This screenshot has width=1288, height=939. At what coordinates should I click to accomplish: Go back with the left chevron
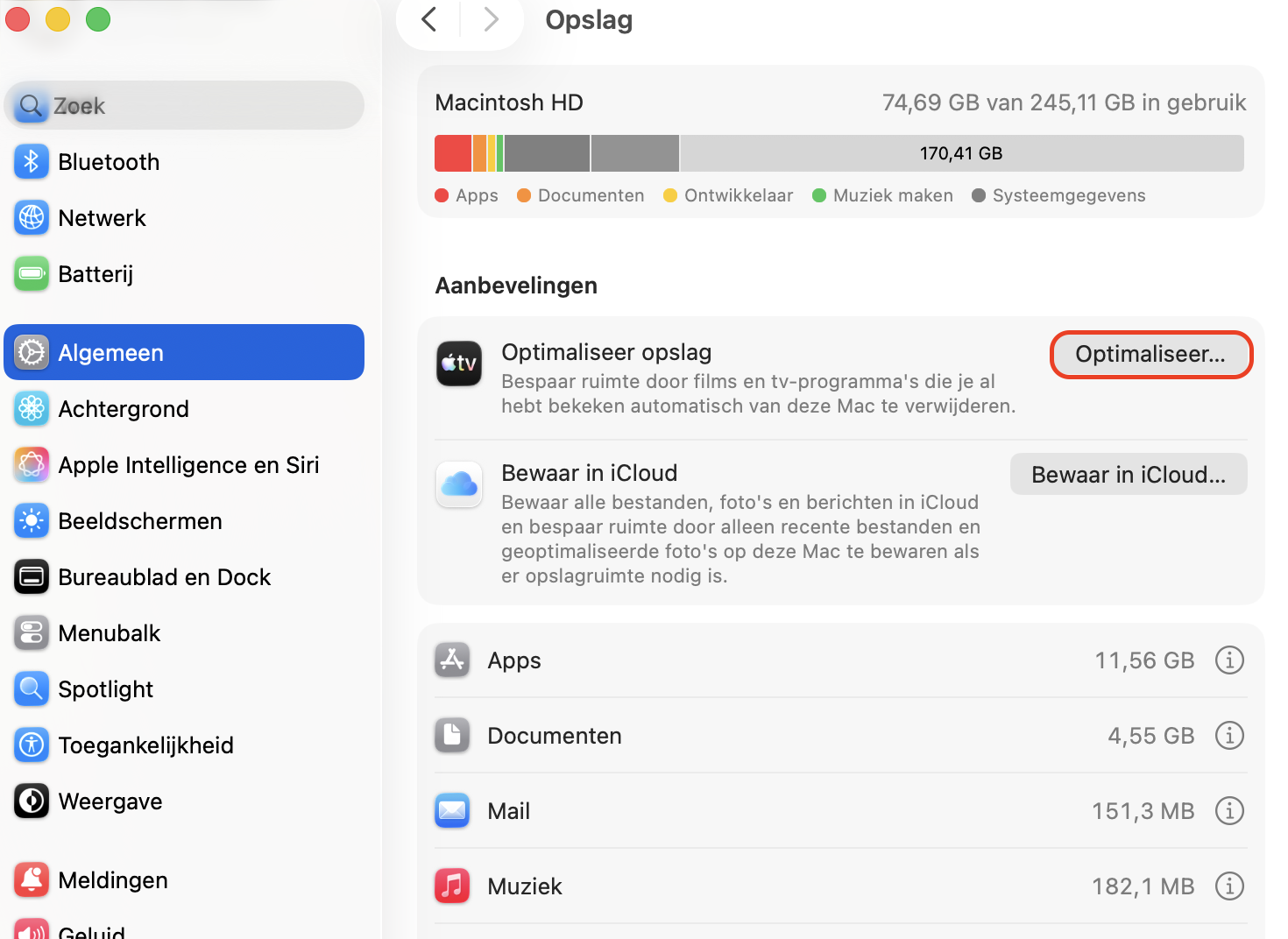click(429, 19)
